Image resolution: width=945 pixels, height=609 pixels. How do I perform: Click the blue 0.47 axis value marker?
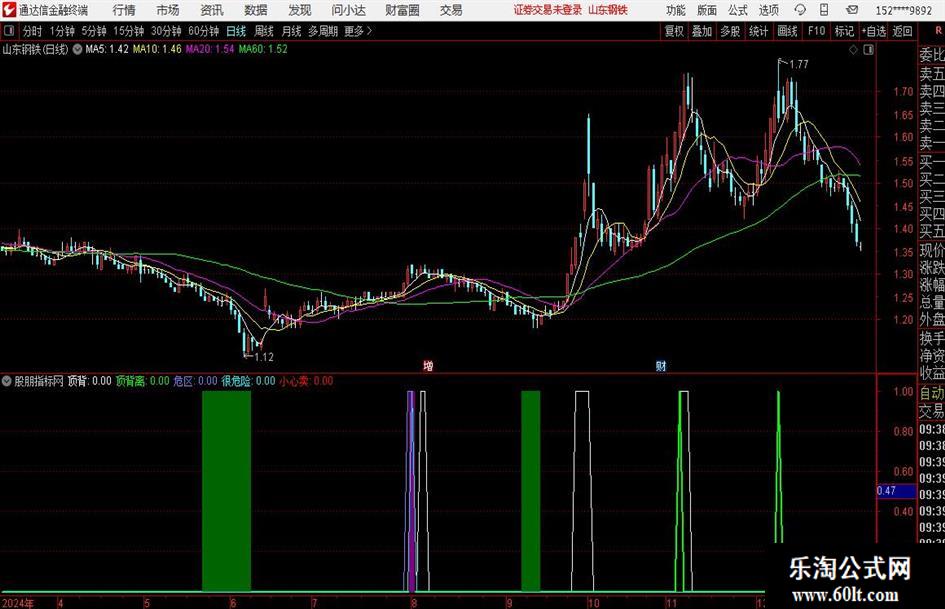[896, 491]
